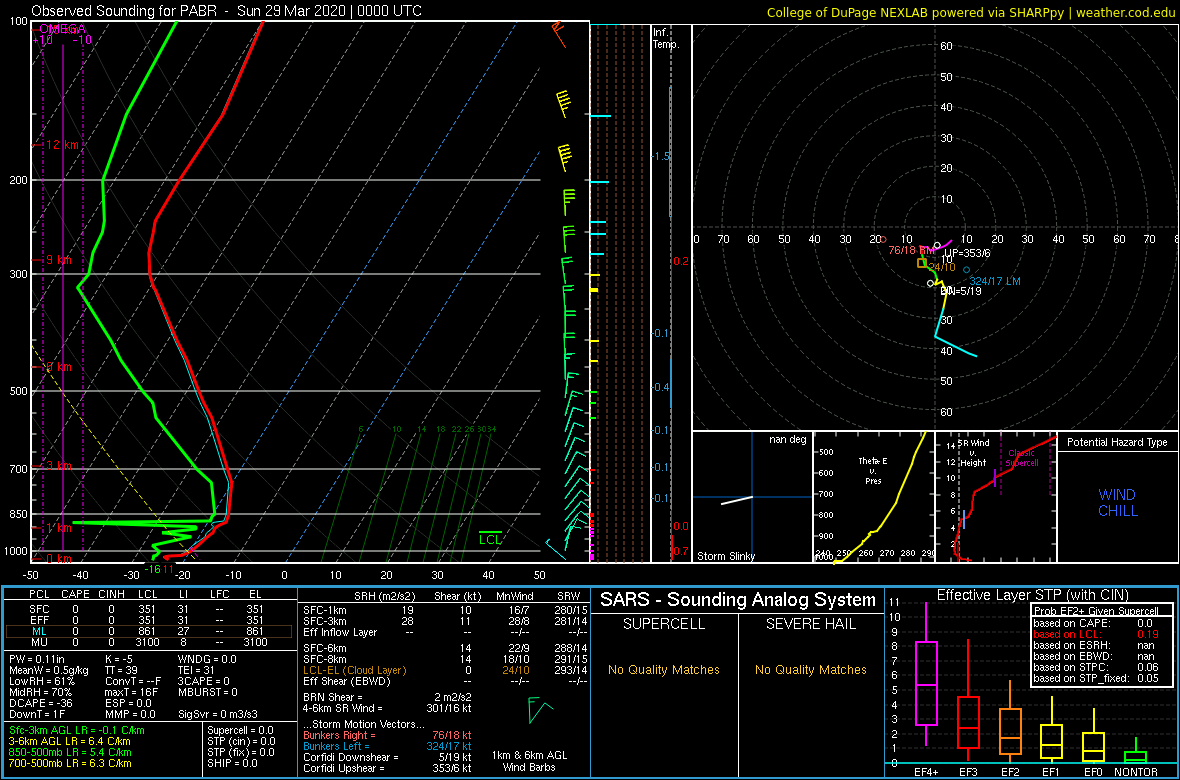Viewport: 1180px width, 780px height.
Task: Select the EFF parcel row
Action: point(149,619)
